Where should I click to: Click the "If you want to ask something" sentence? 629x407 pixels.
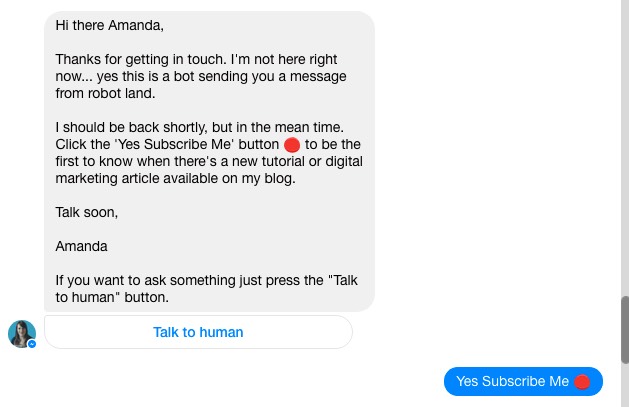[x=206, y=289]
